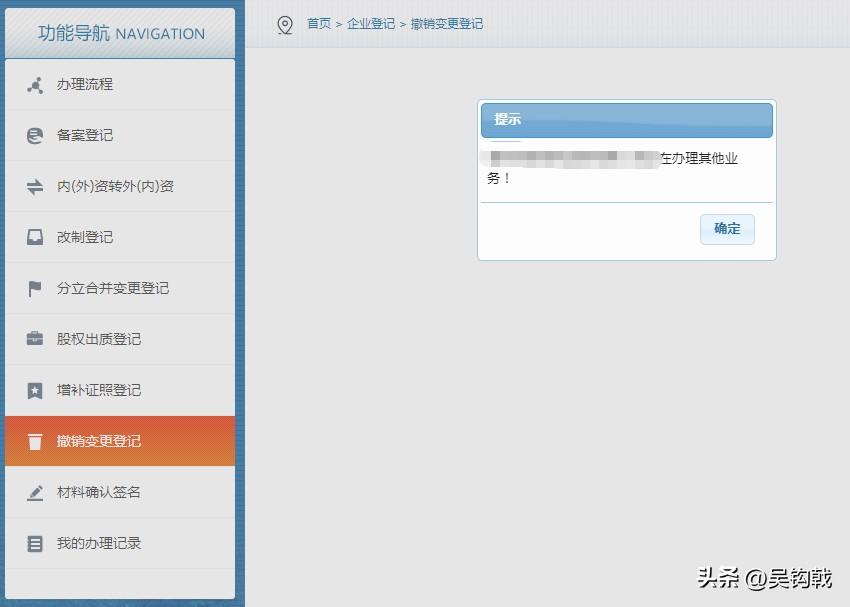Select the highlighted 撤销变更登记 item

pos(120,441)
